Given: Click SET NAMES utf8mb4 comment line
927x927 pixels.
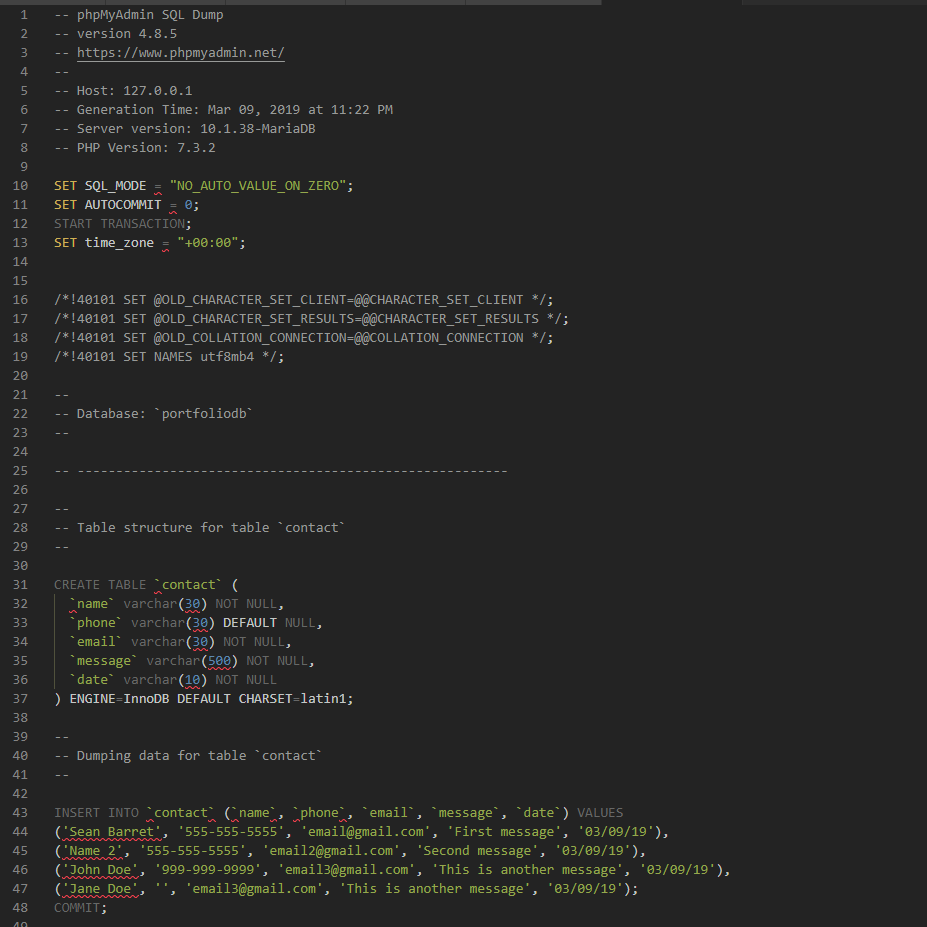Looking at the screenshot, I should tap(169, 356).
